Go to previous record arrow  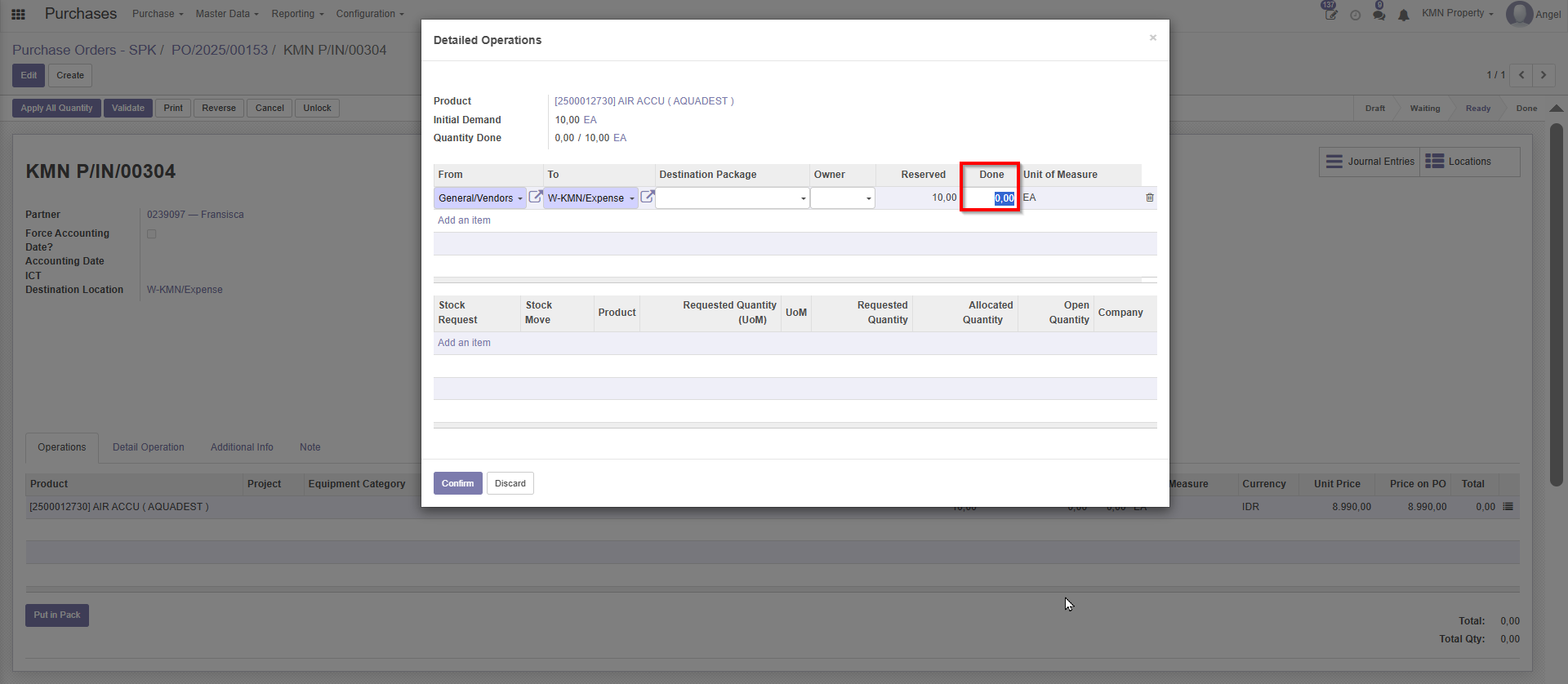1521,75
